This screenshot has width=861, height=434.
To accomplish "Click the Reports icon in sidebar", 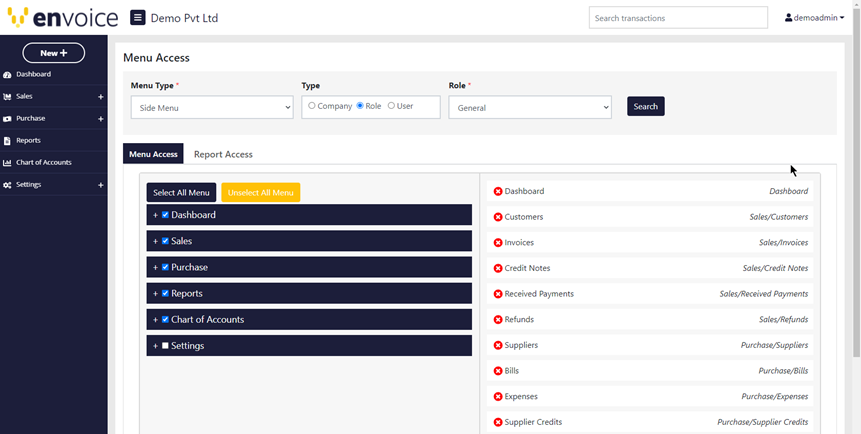I will (8, 141).
